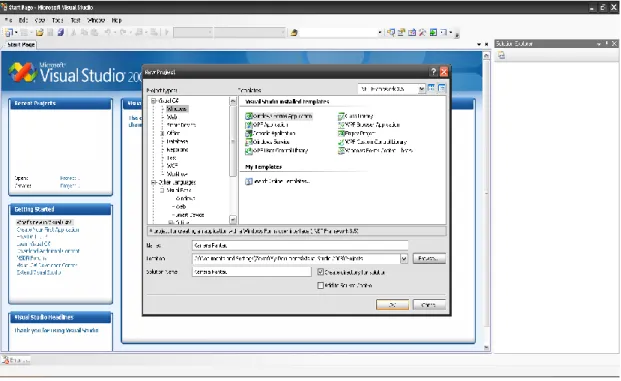The image size is (621, 381).
Task: Click the Open File toolbar icon
Action: 40,32
